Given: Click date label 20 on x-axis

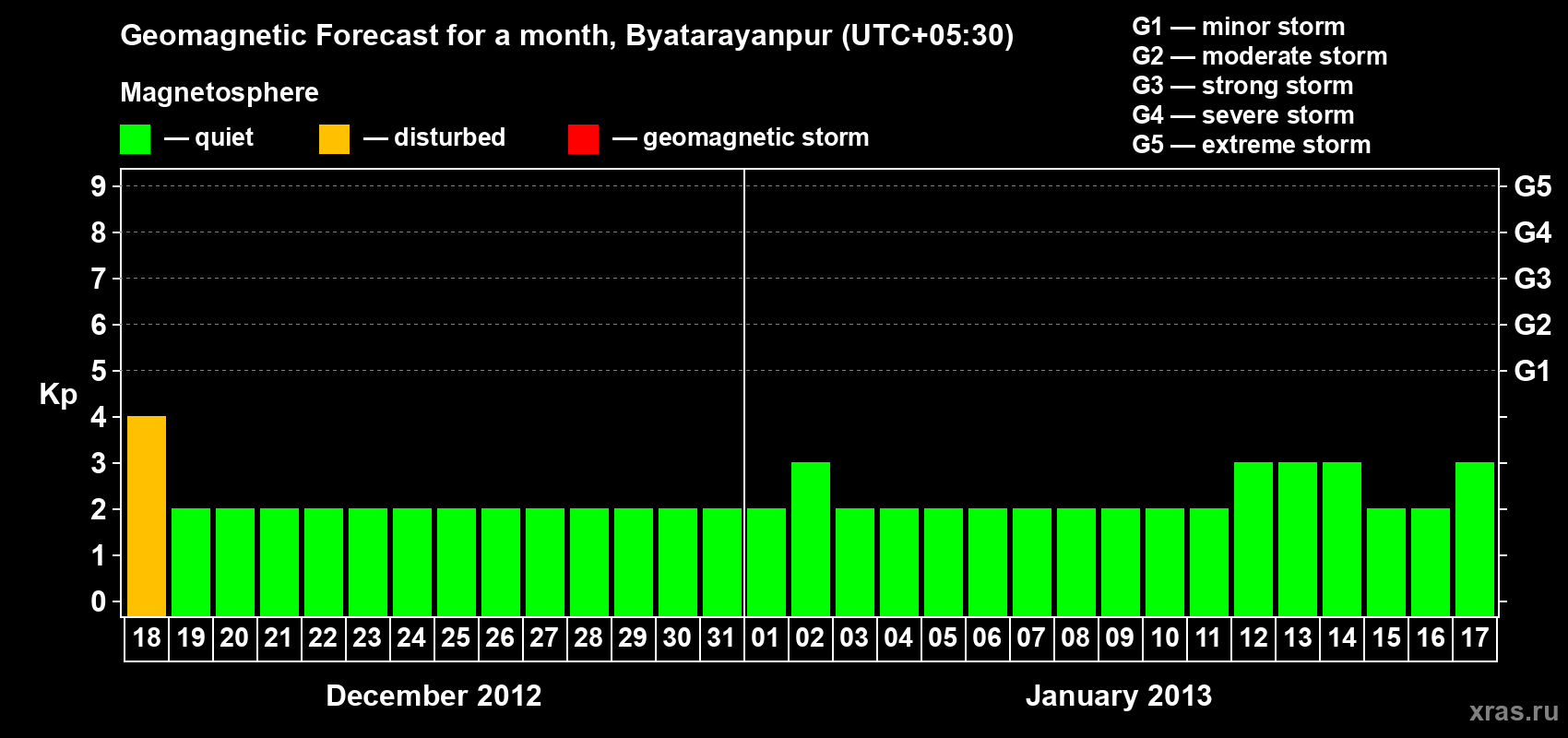Looking at the screenshot, I should point(234,637).
